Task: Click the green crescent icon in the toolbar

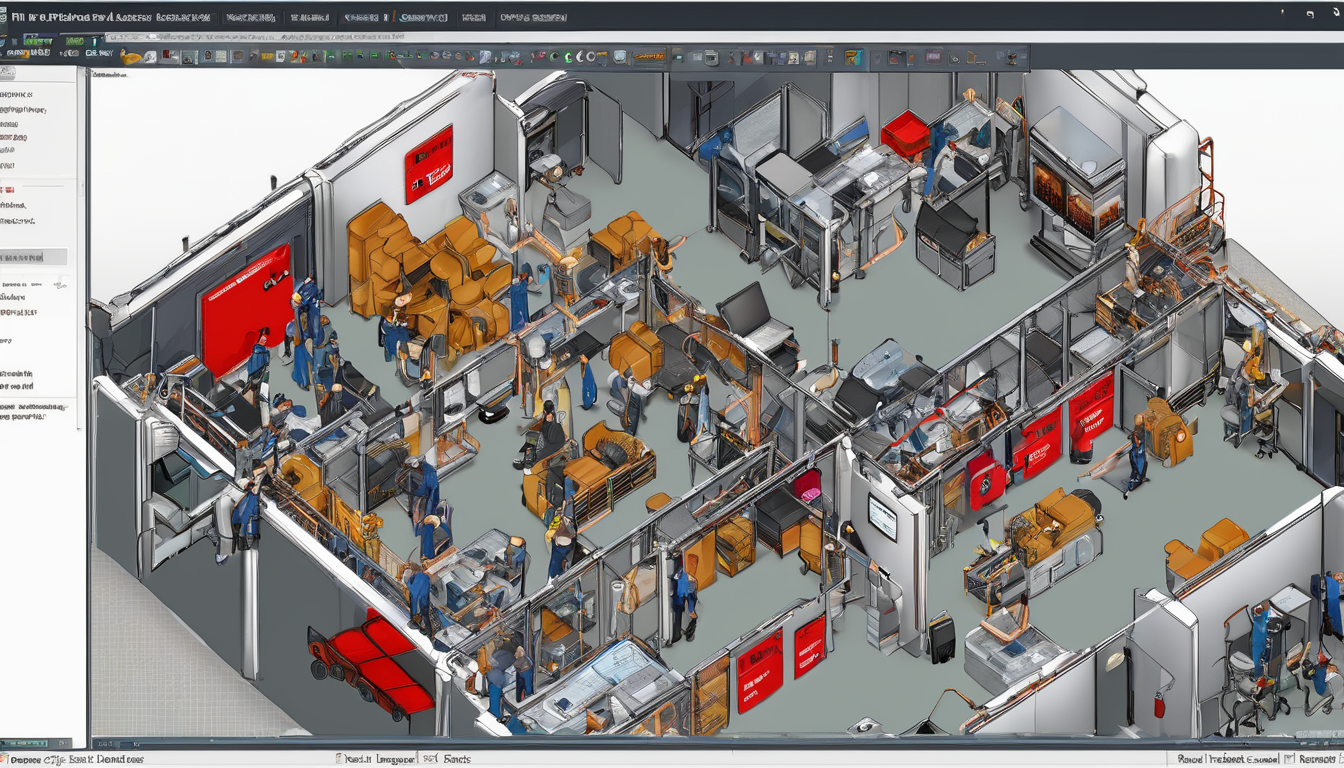Action: point(567,57)
